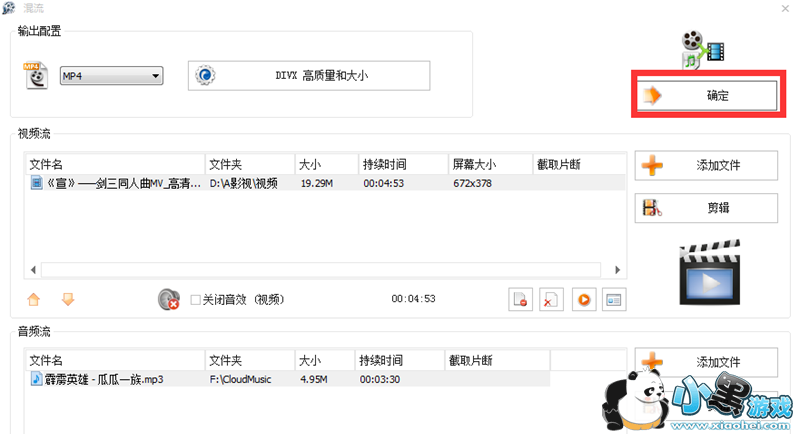Select the video file row 《宣》——剑三同人曲MV
The height and width of the screenshot is (434, 794).
click(x=325, y=183)
